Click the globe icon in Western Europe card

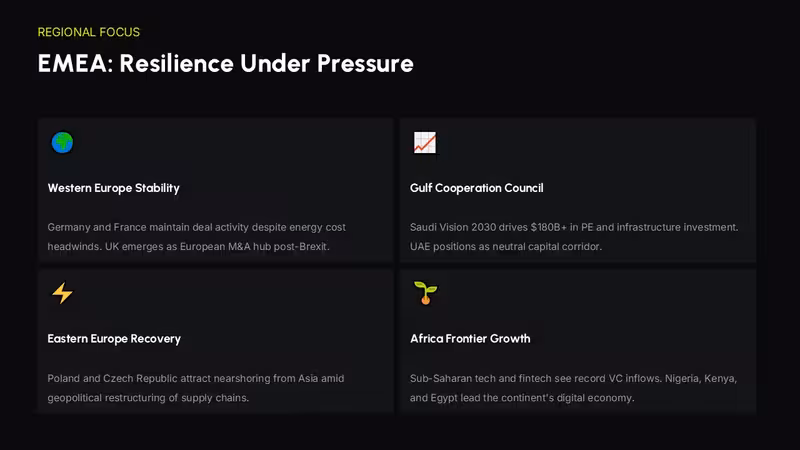click(x=62, y=142)
